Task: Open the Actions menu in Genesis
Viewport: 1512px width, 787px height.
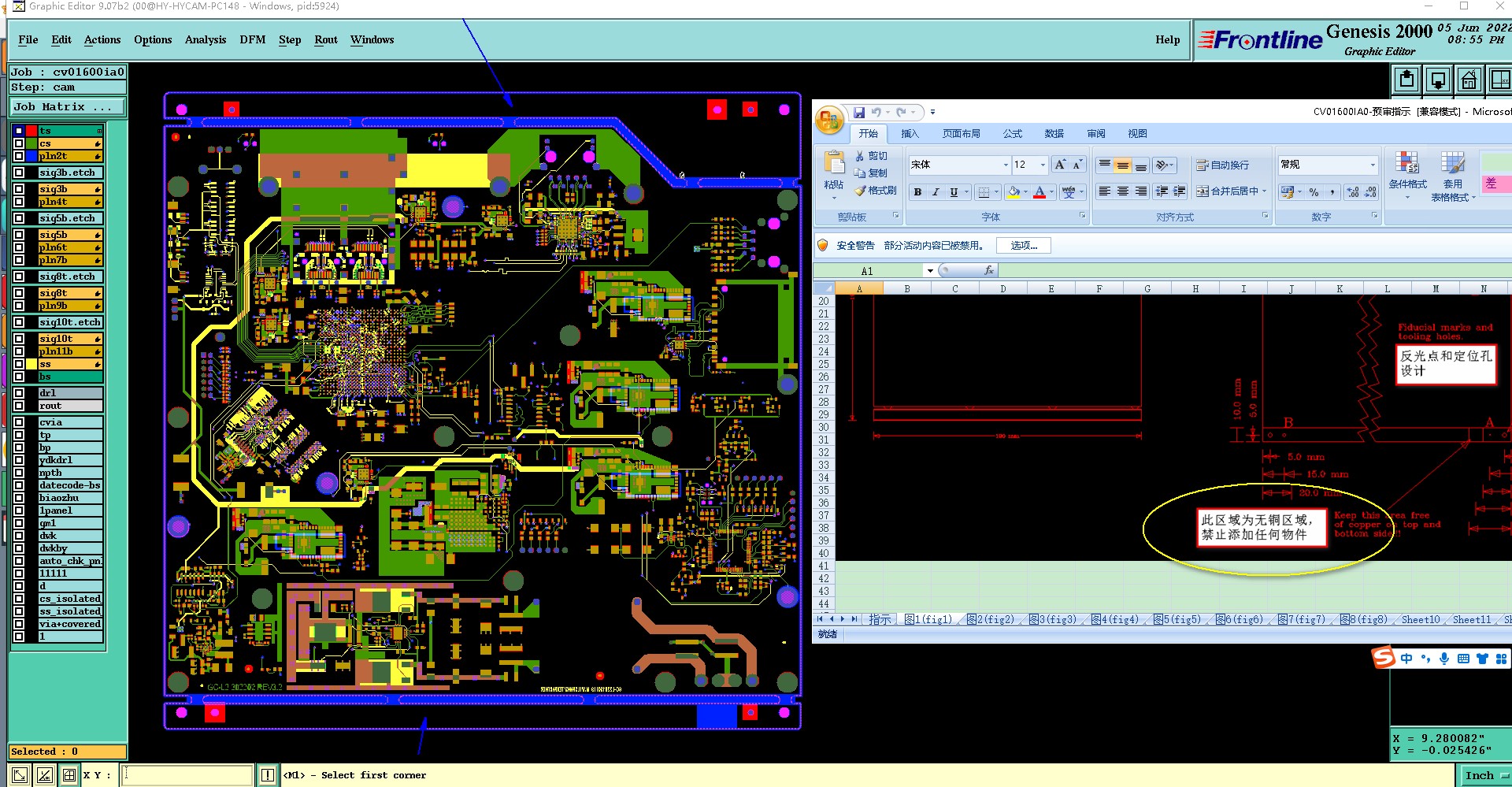Action: click(102, 40)
